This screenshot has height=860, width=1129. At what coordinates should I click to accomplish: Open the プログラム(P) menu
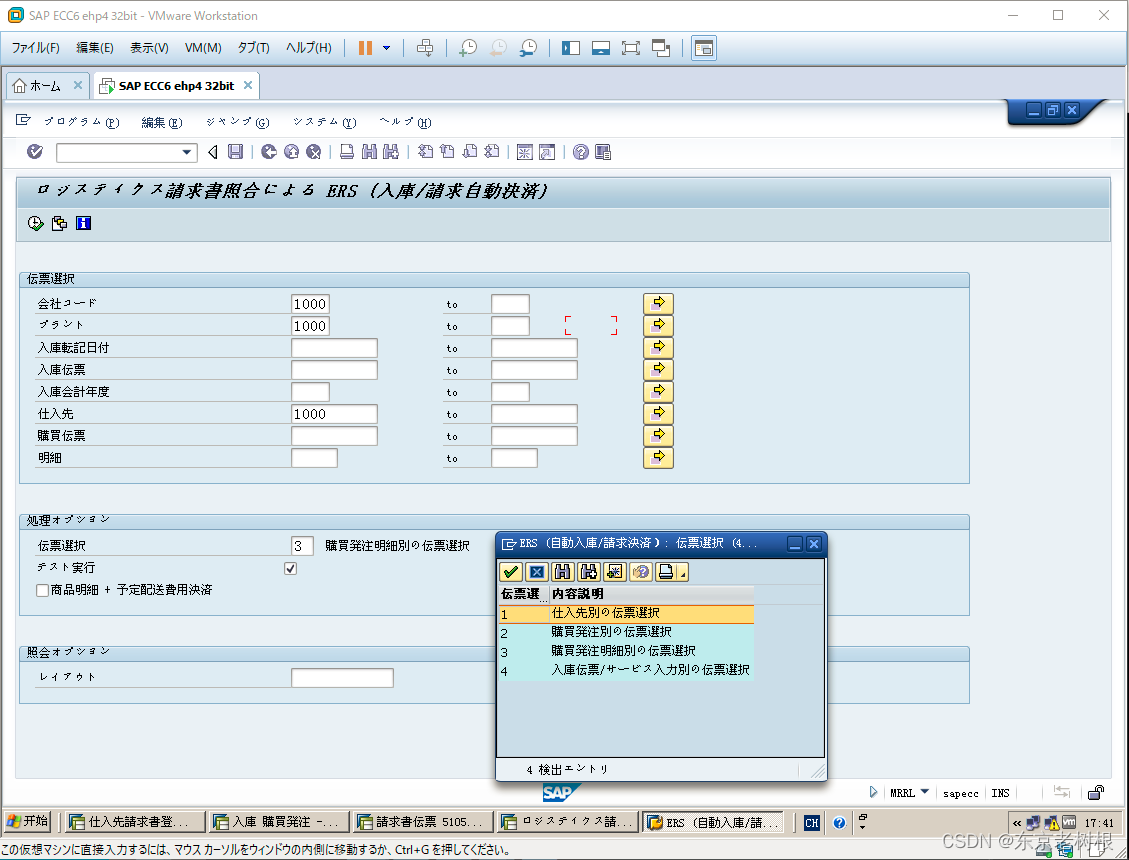81,122
